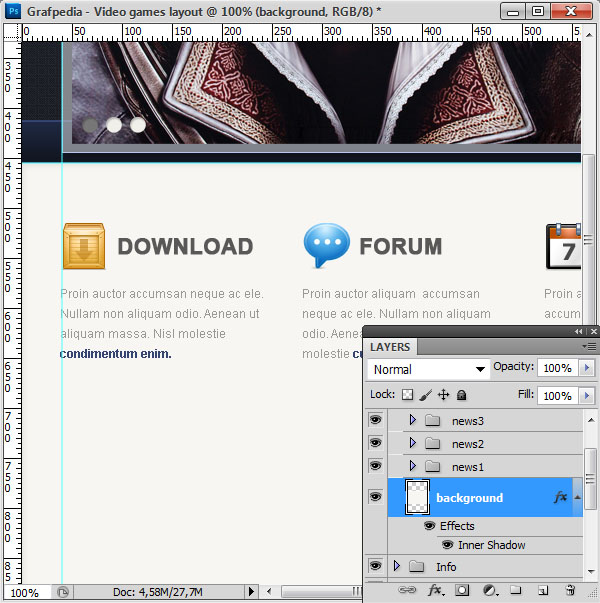Click the third white slider dot
600x603 pixels.
pyautogui.click(x=138, y=125)
